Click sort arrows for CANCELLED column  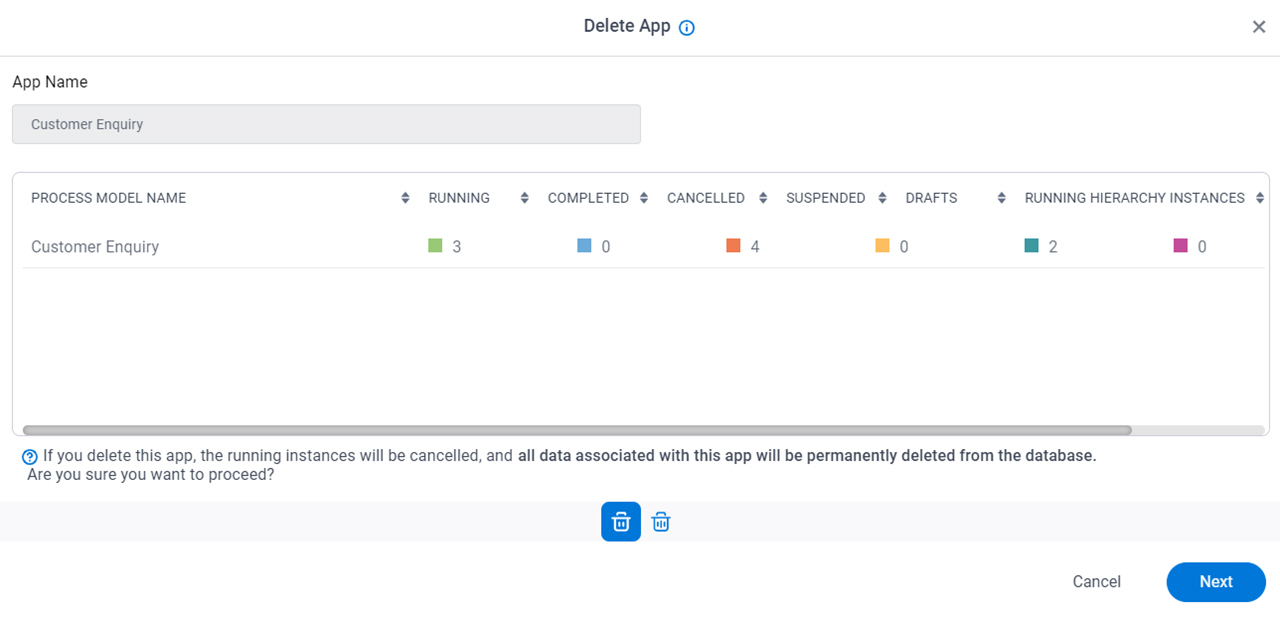(x=763, y=198)
